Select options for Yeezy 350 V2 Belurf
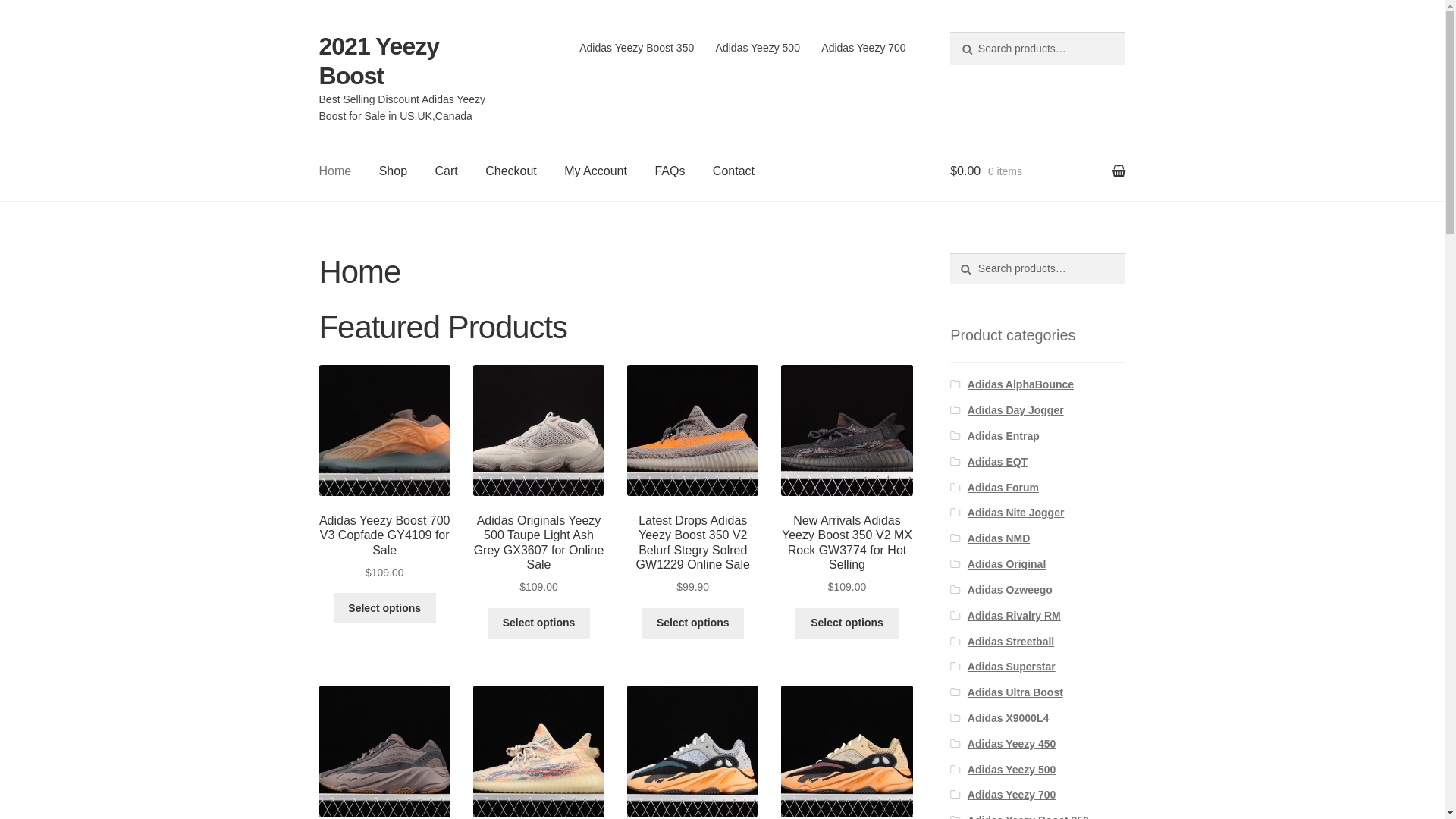Image resolution: width=1456 pixels, height=819 pixels. coord(692,623)
